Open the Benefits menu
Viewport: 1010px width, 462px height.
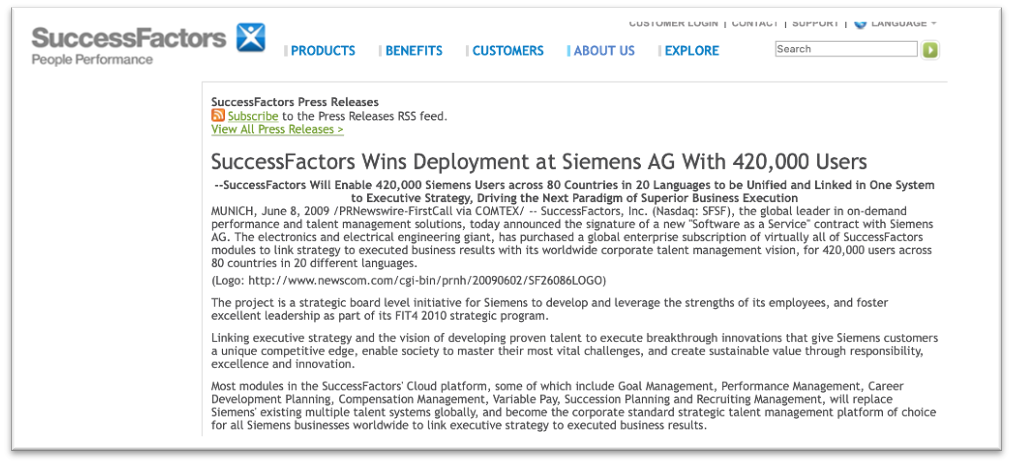pos(414,51)
